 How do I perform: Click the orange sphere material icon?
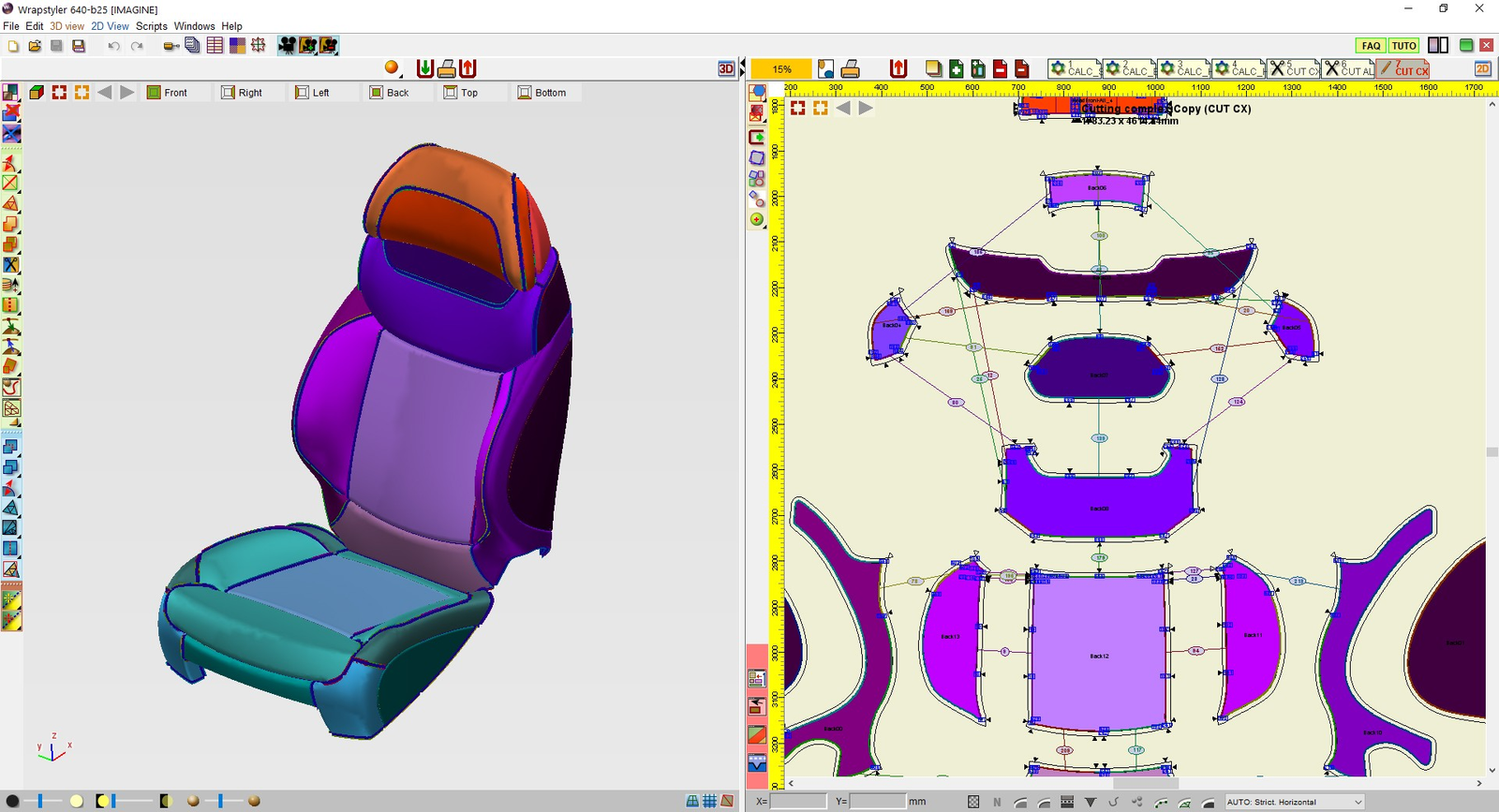coord(392,67)
